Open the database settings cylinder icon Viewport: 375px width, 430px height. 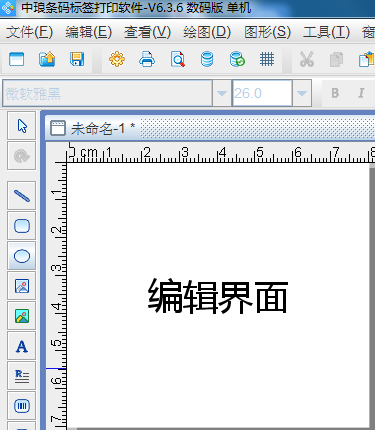(x=207, y=60)
